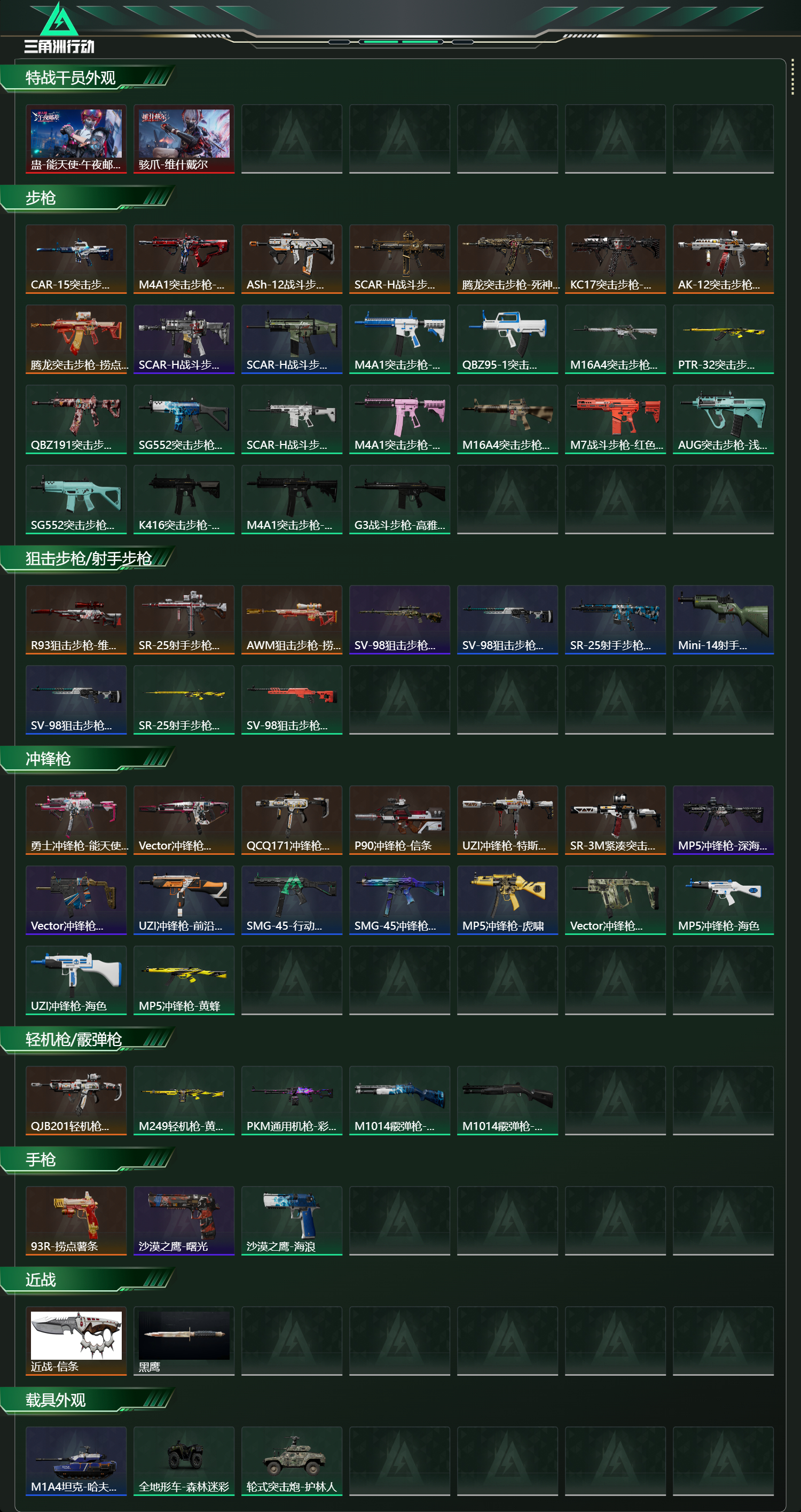Choose the 沙漠之鹰-曙光 pistol skin
Viewport: 801px width, 1512px height.
[184, 1221]
